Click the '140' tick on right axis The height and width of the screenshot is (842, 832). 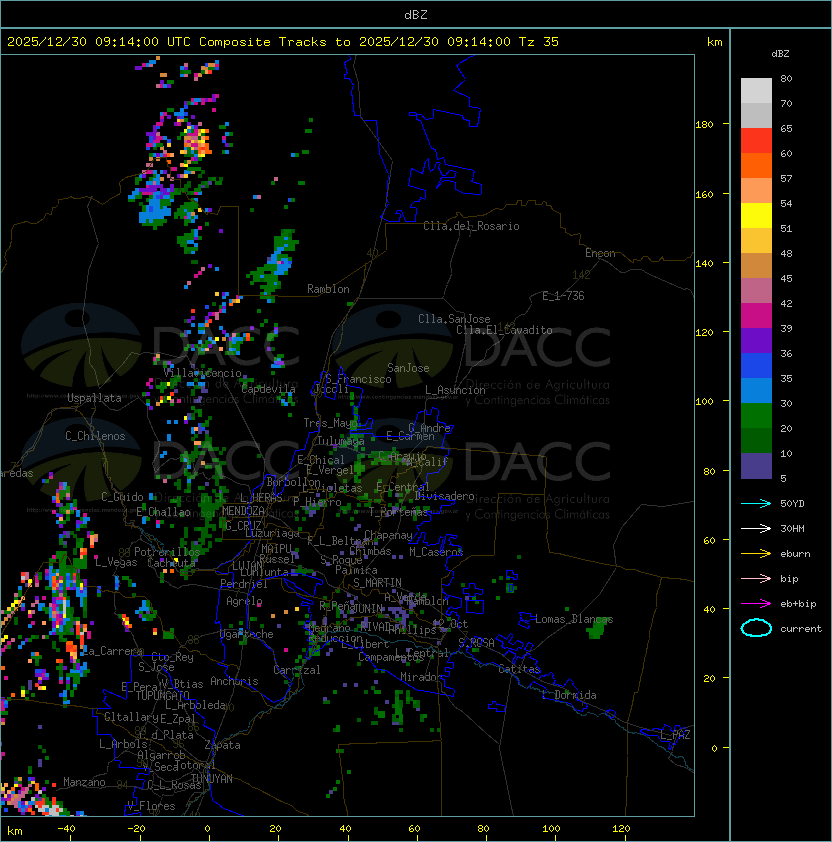tap(704, 263)
